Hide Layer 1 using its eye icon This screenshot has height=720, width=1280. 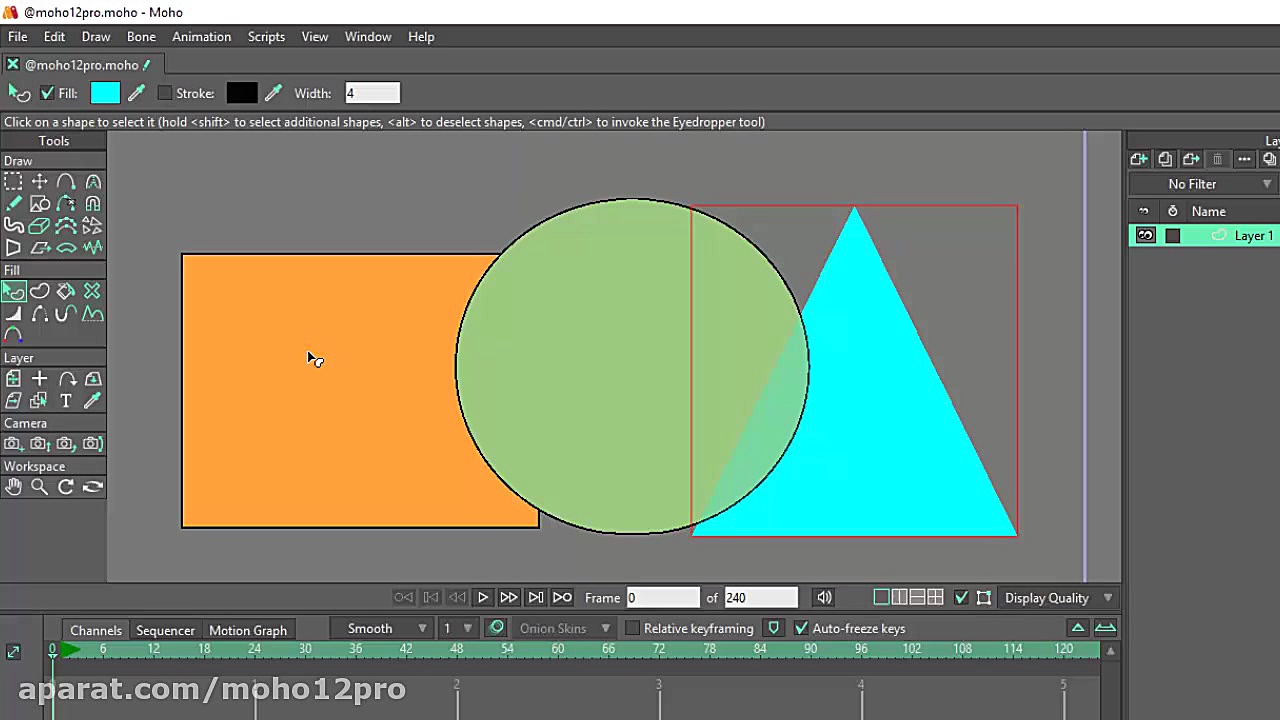point(1146,236)
